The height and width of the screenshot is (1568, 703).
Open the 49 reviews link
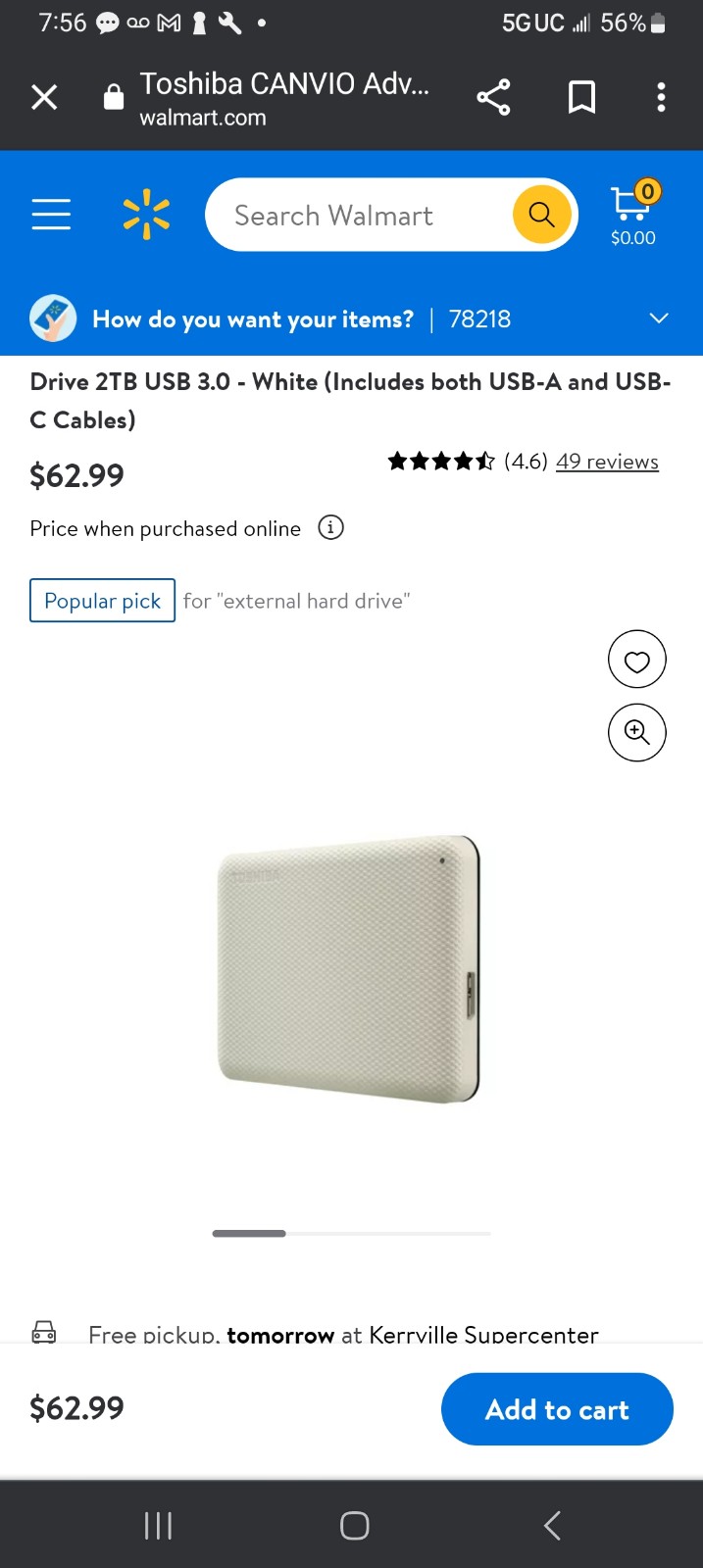coord(607,462)
